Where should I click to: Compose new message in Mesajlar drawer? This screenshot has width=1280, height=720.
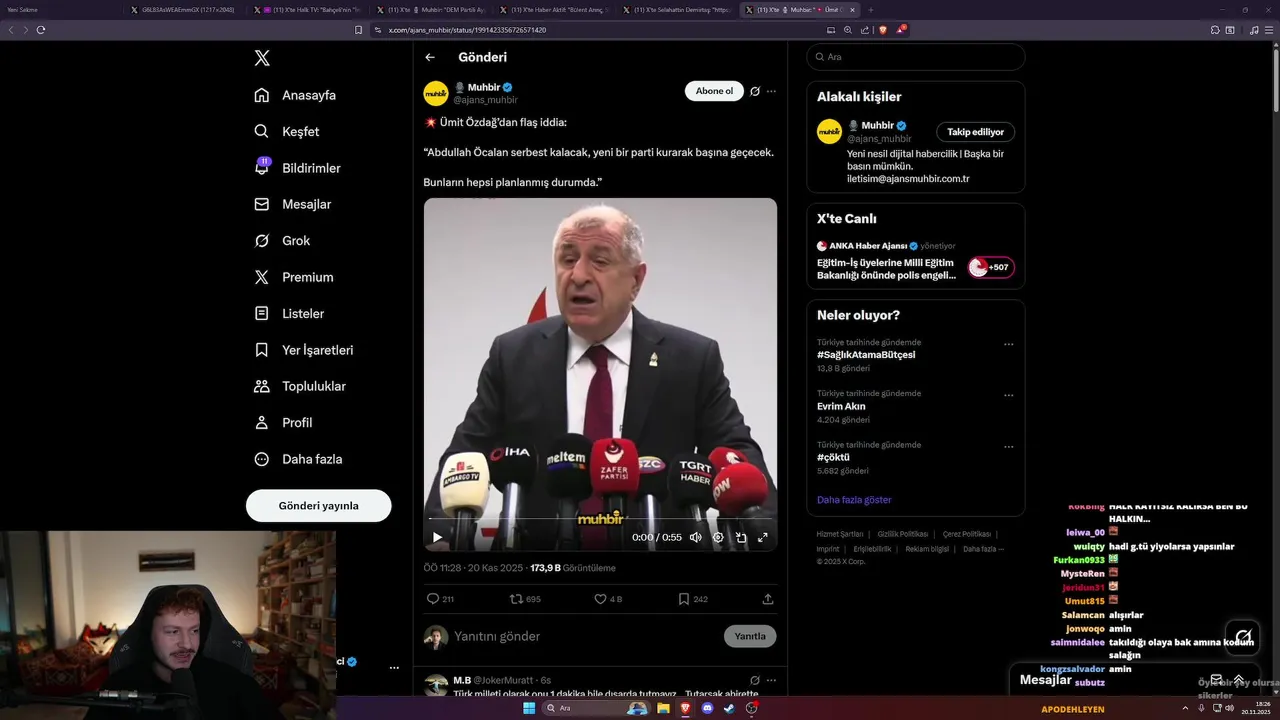click(1216, 680)
